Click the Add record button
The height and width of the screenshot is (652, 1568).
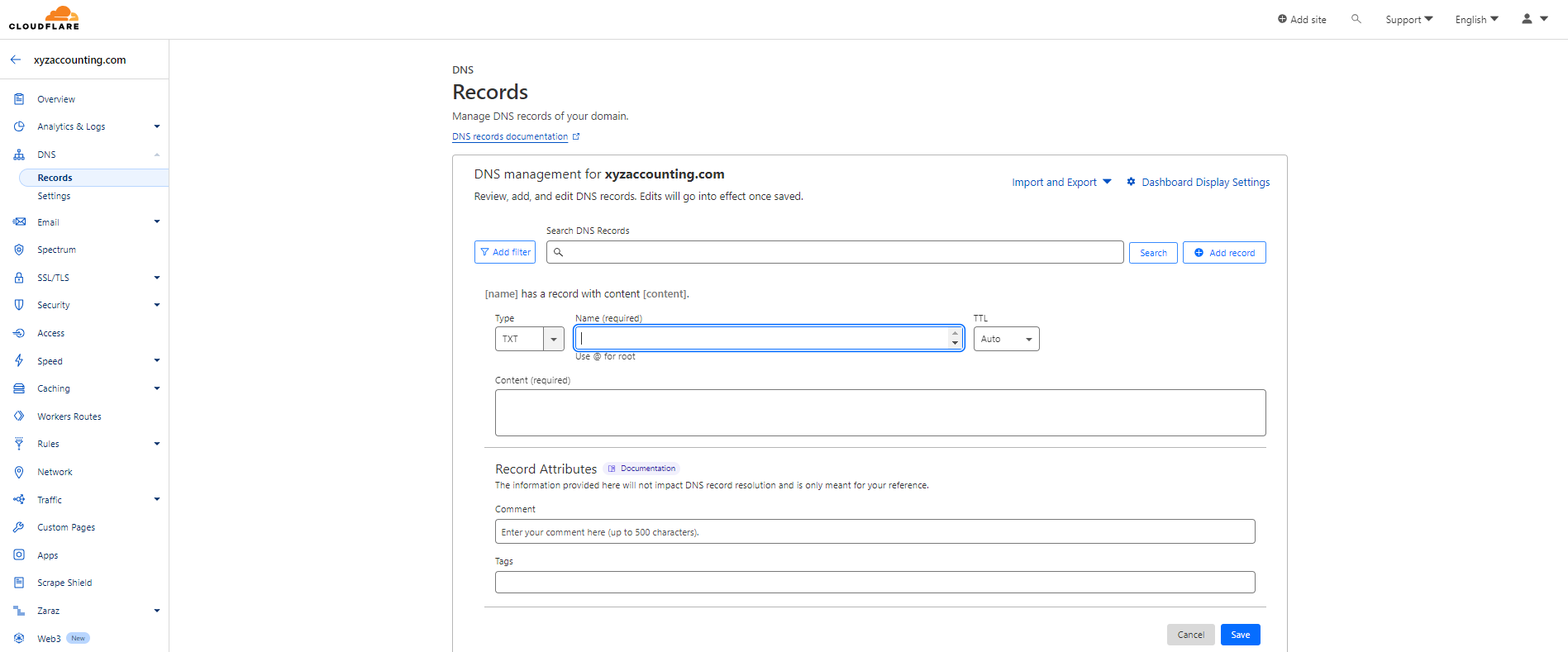(x=1224, y=253)
